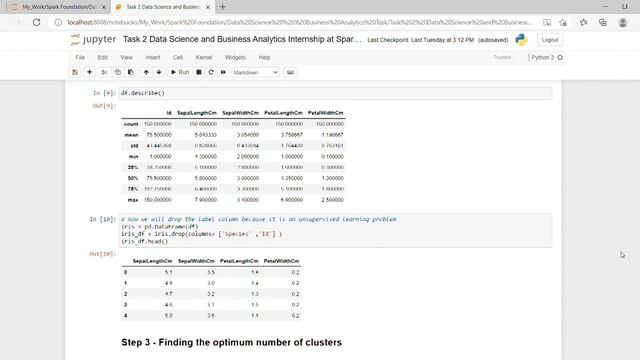
Task: Save and checkpoint the notebook
Action: click(75, 72)
